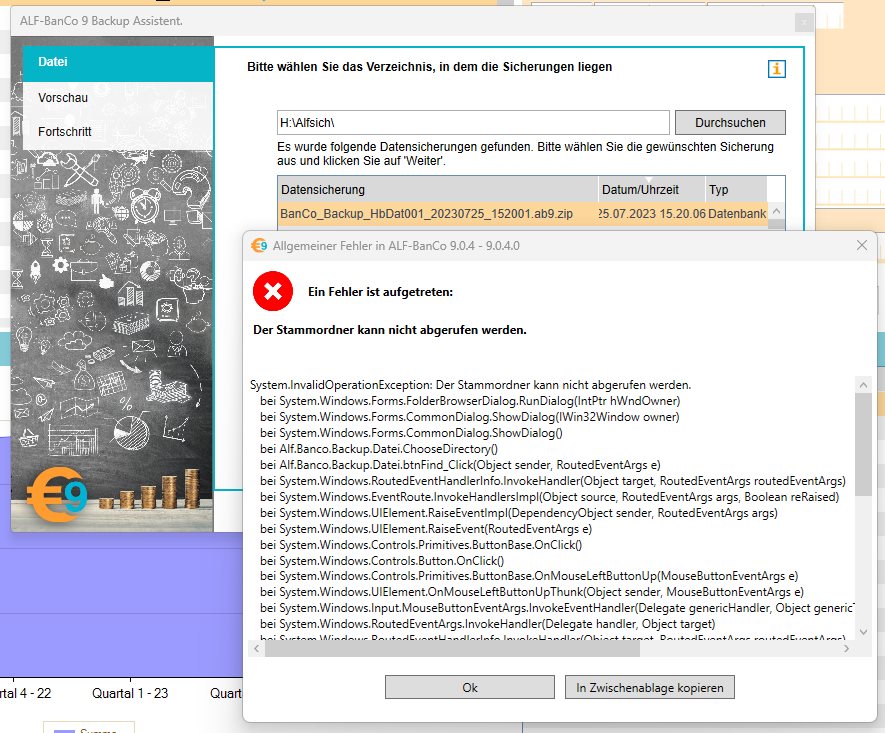Click date cell 25.07.2023 15.20.06
The height and width of the screenshot is (733, 885).
coord(652,214)
